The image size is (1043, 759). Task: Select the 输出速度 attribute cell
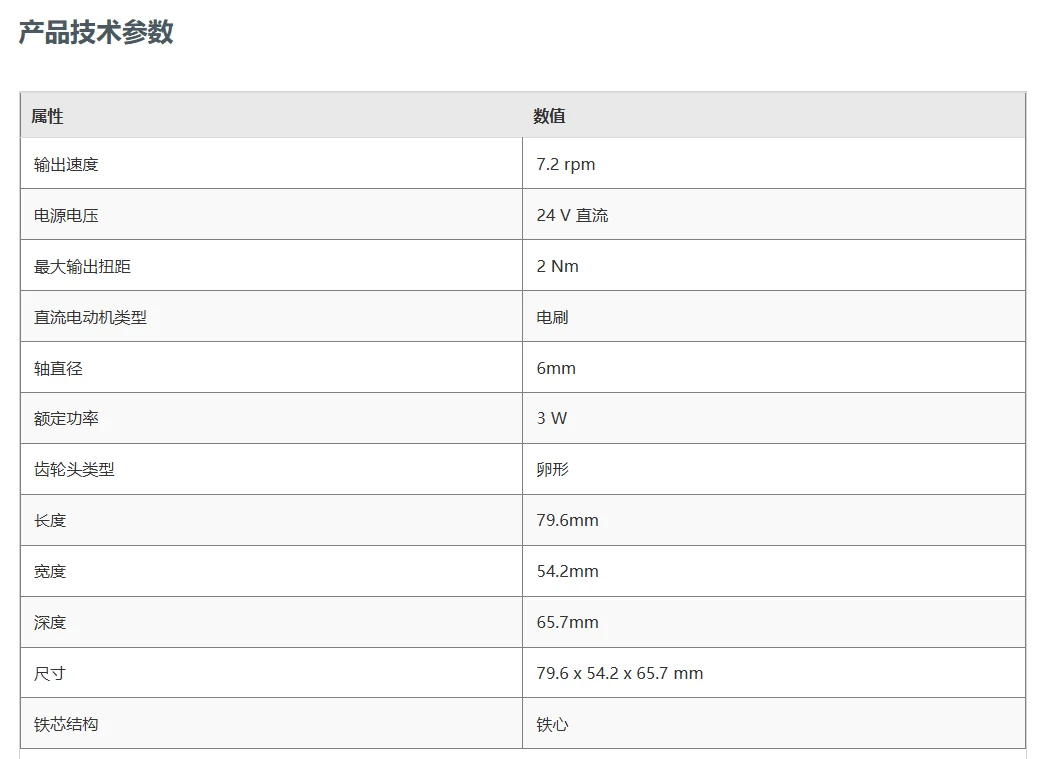pos(66,164)
